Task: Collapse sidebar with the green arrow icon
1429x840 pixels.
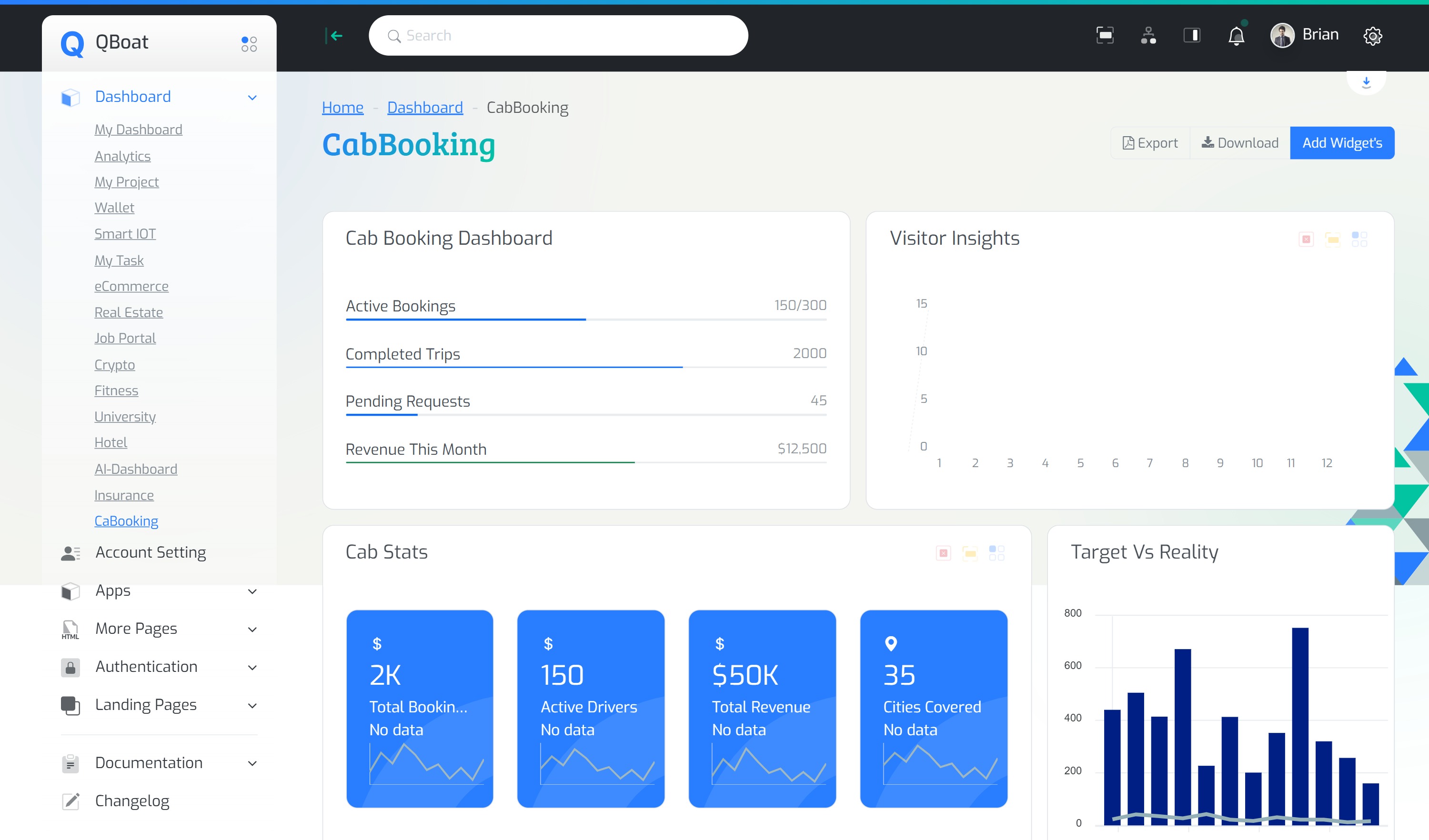Action: 334,36
